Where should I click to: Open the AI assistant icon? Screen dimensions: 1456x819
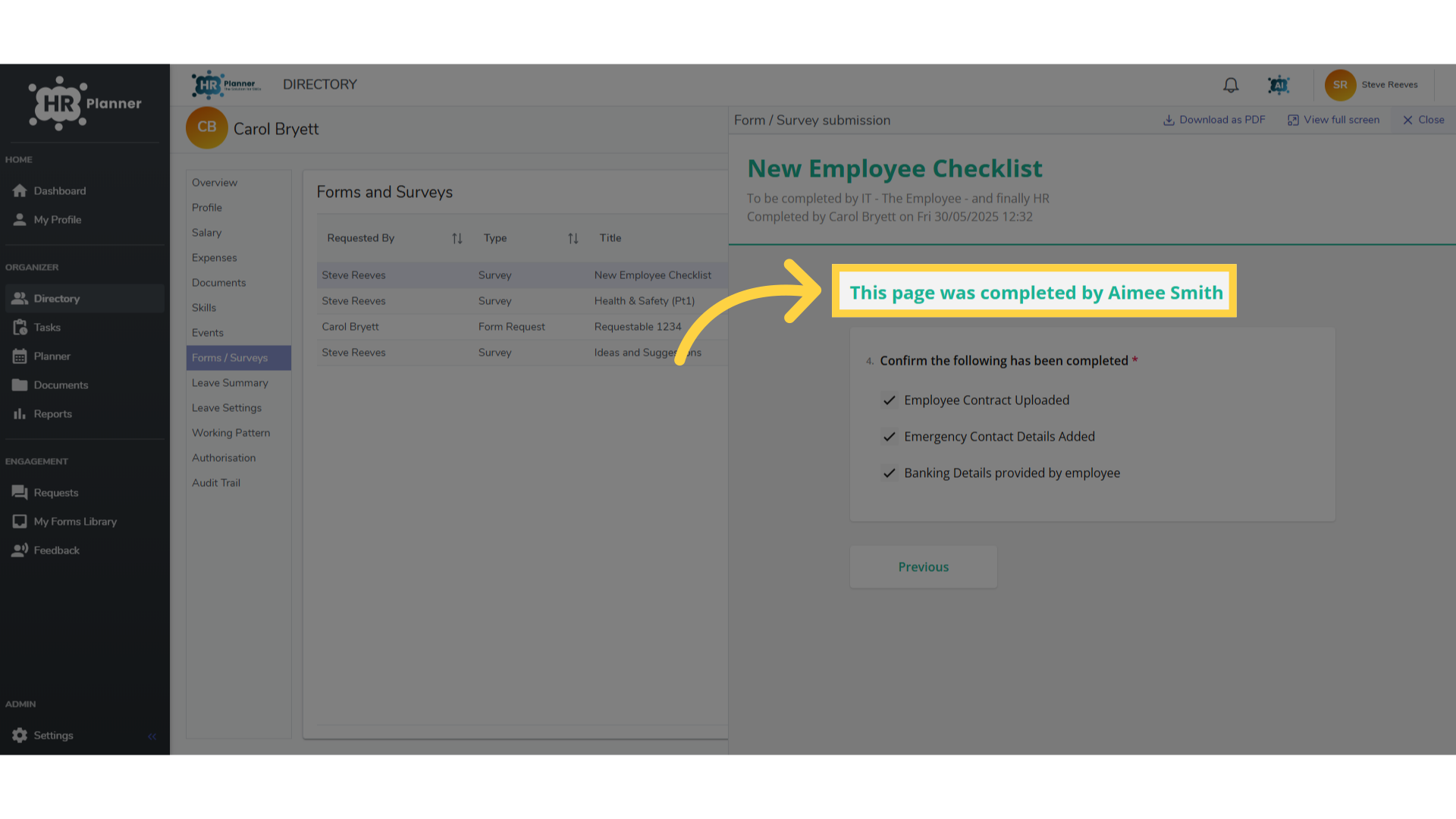pos(1279,85)
